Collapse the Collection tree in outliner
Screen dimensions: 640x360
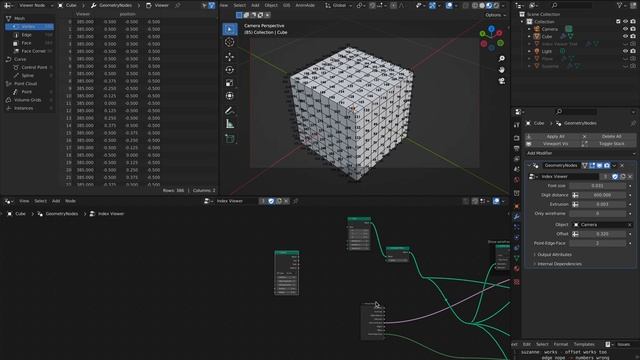(x=522, y=22)
